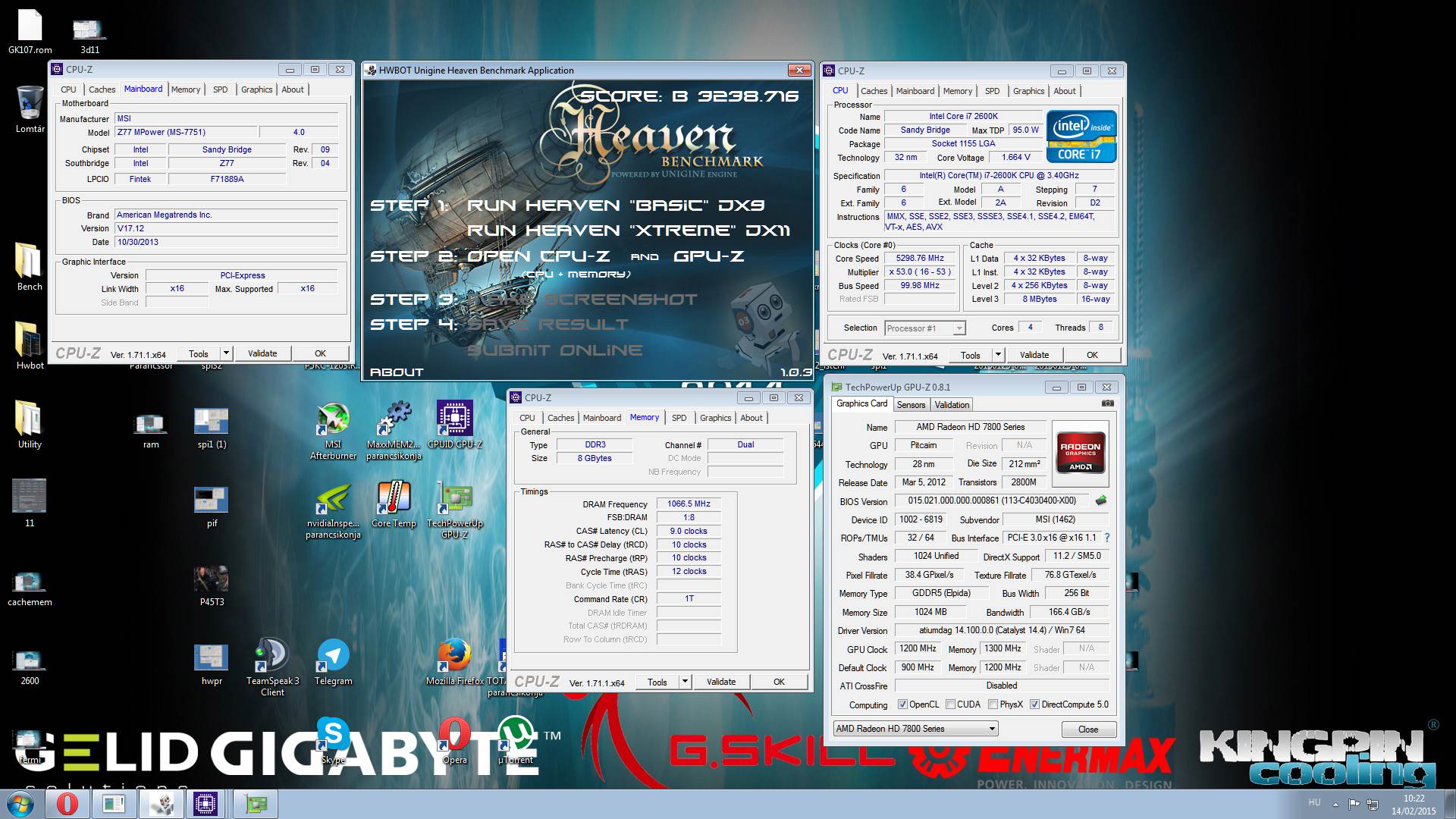Expand Tools arrow in CPU tab CPU-Z window
The width and height of the screenshot is (1456, 819).
coord(998,355)
